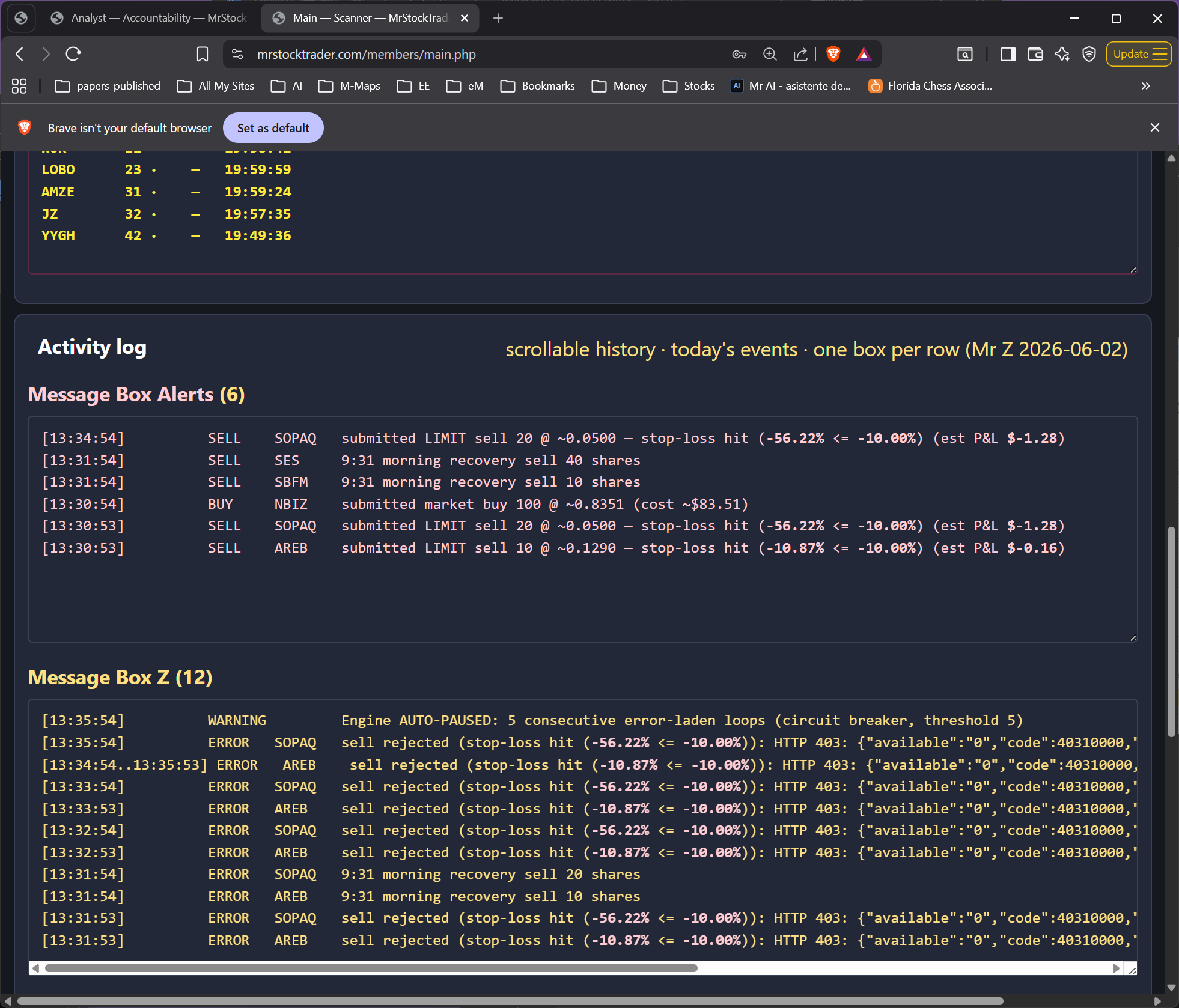This screenshot has height=1008, width=1179.
Task: Click page scrollbar down arrow
Action: (1171, 987)
